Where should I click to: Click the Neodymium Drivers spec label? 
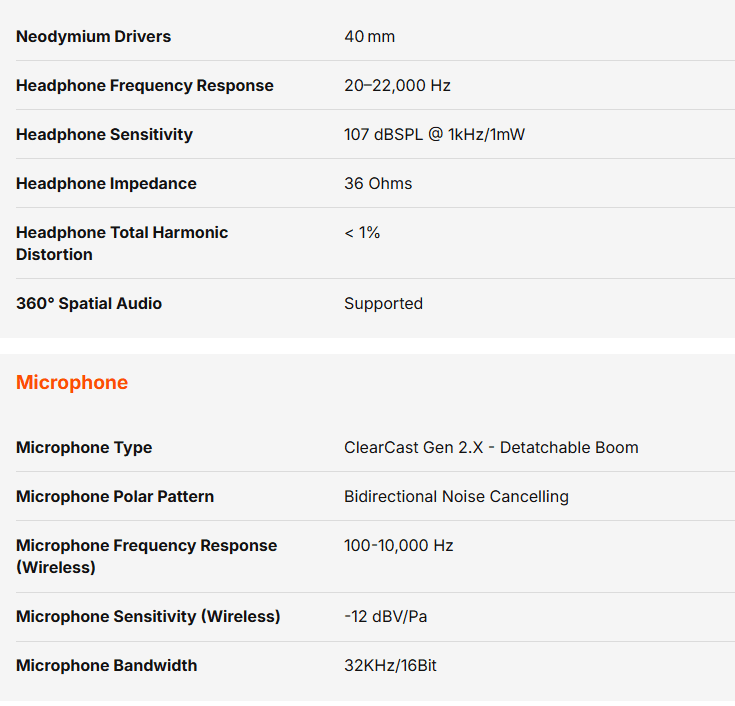tap(93, 37)
